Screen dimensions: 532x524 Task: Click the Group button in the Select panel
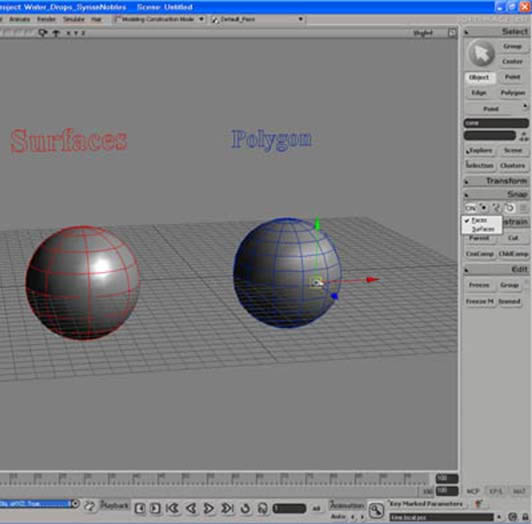[512, 46]
